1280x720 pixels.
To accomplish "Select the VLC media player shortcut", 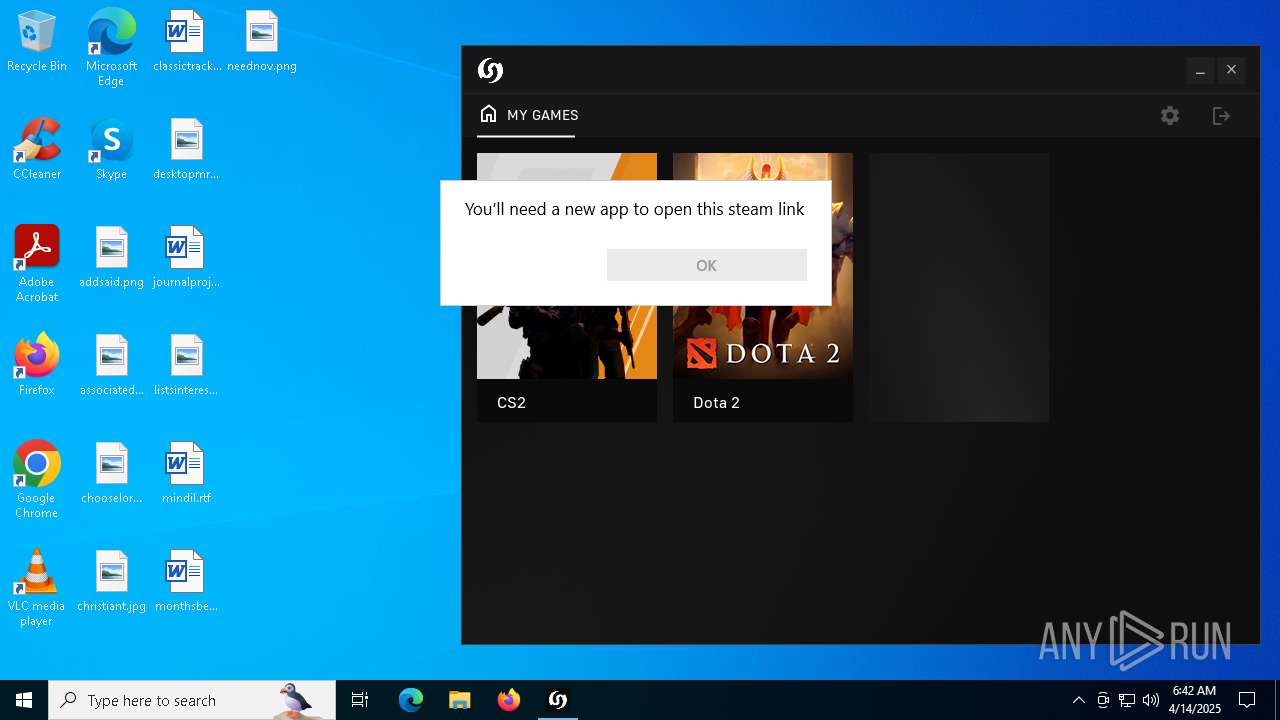I will [x=37, y=588].
